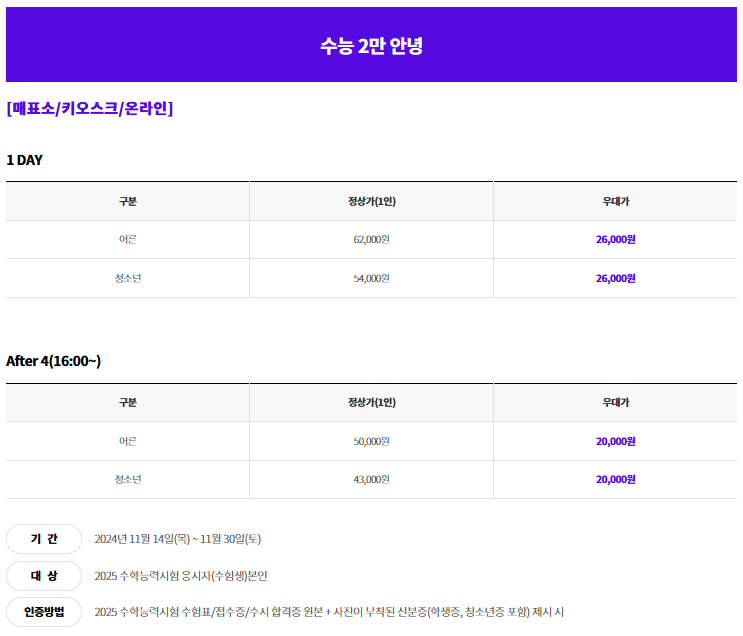The image size is (743, 636).
Task: Click 정상가(1인) header in 1 DAY table
Action: [x=372, y=201]
